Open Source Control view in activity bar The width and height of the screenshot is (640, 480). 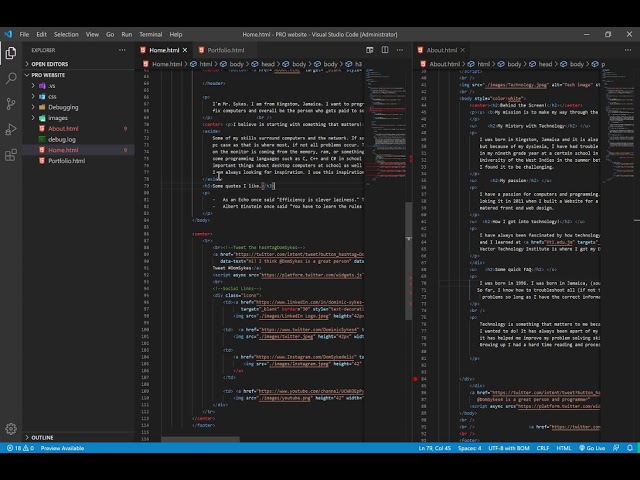tap(11, 104)
